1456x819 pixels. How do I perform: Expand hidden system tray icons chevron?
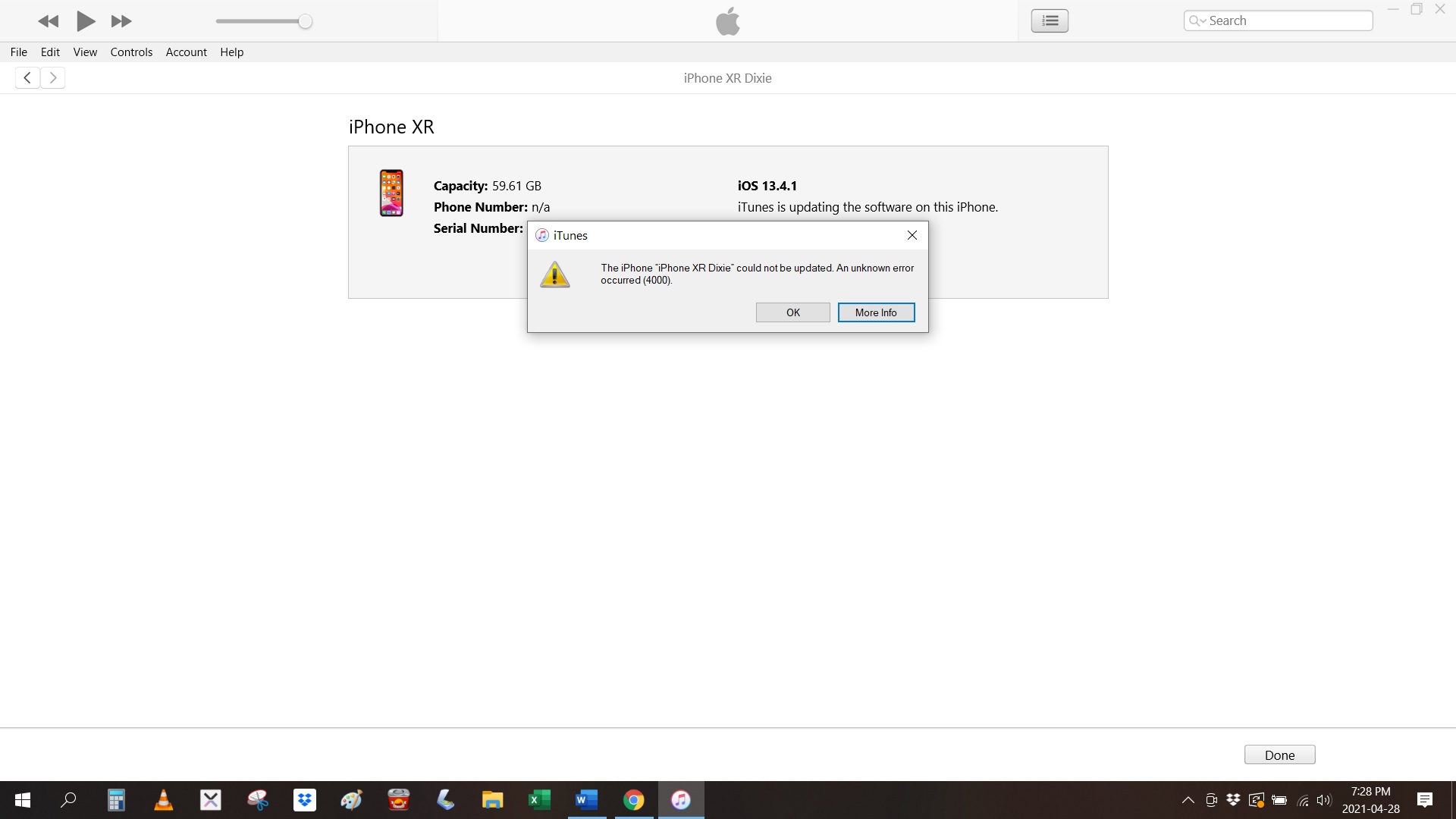tap(1188, 800)
